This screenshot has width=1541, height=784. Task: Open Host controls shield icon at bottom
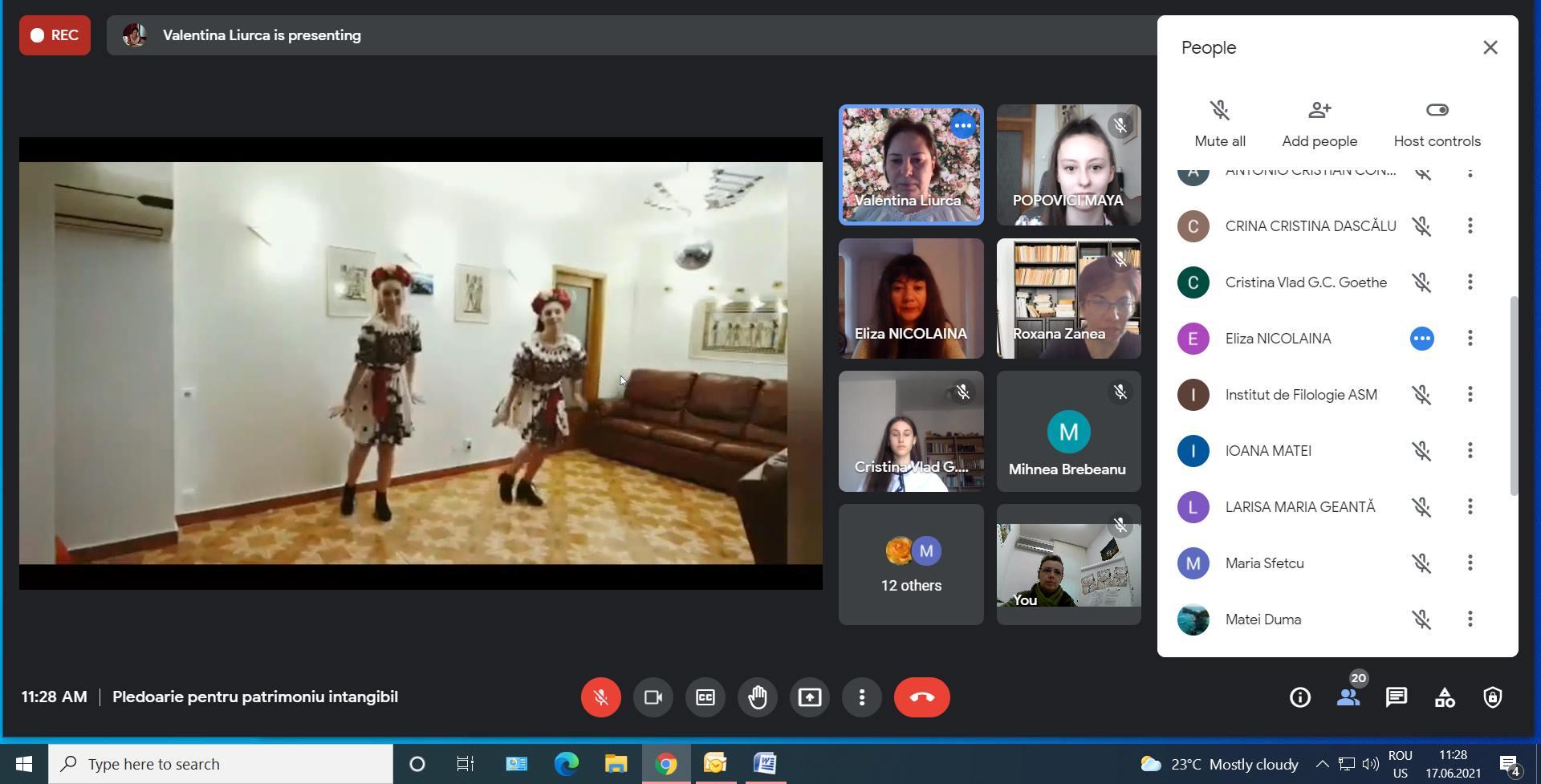(x=1493, y=697)
